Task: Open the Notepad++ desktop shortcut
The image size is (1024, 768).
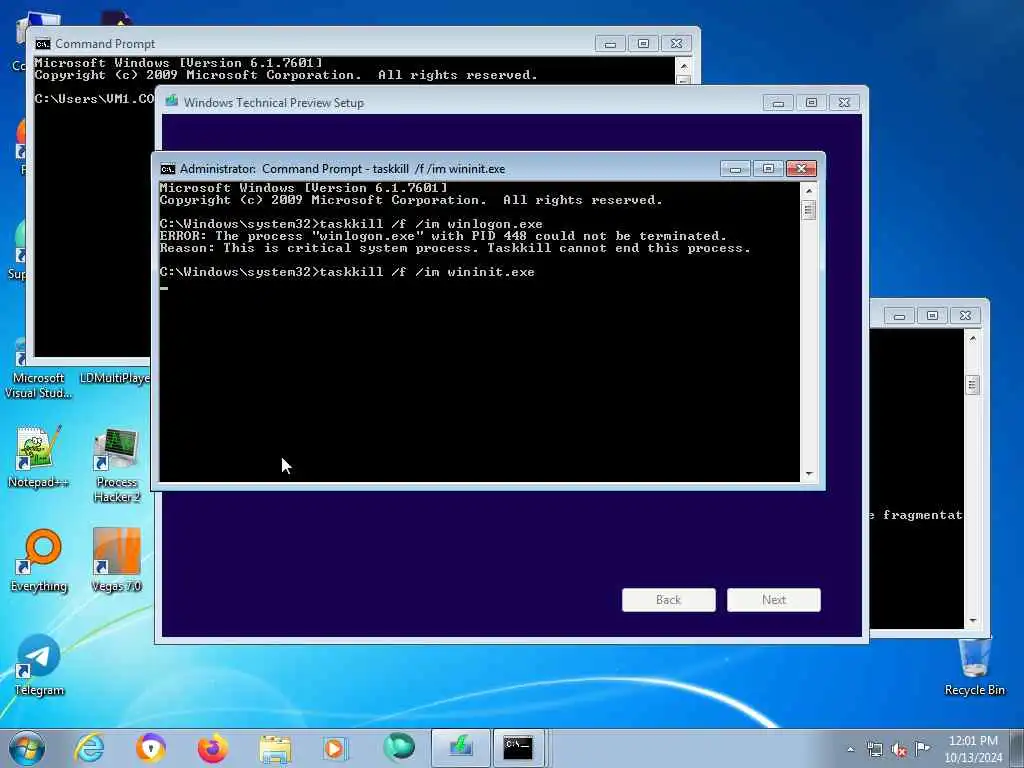Action: tap(38, 457)
